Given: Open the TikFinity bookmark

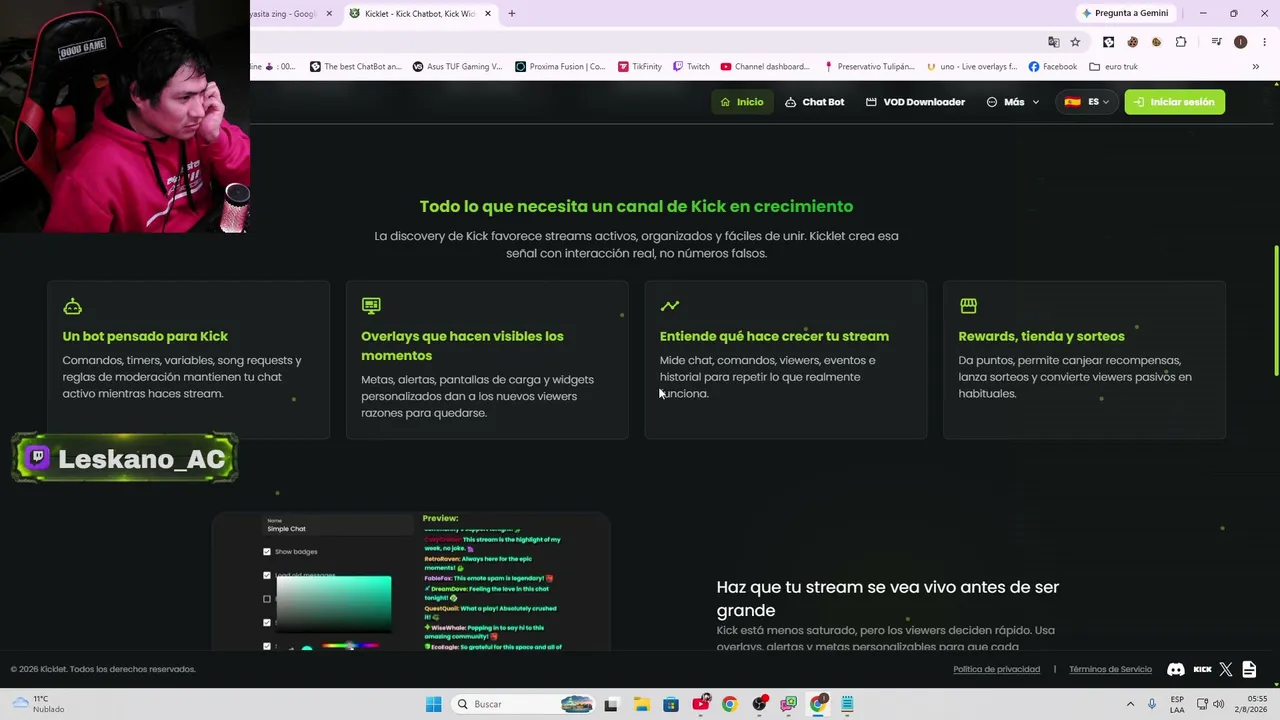Looking at the screenshot, I should coord(639,67).
